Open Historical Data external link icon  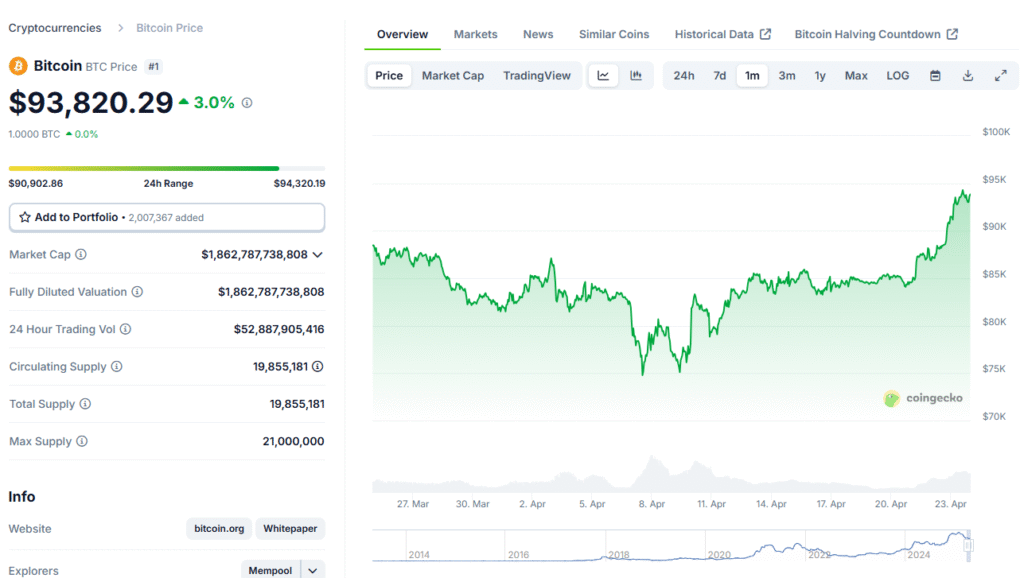point(765,34)
